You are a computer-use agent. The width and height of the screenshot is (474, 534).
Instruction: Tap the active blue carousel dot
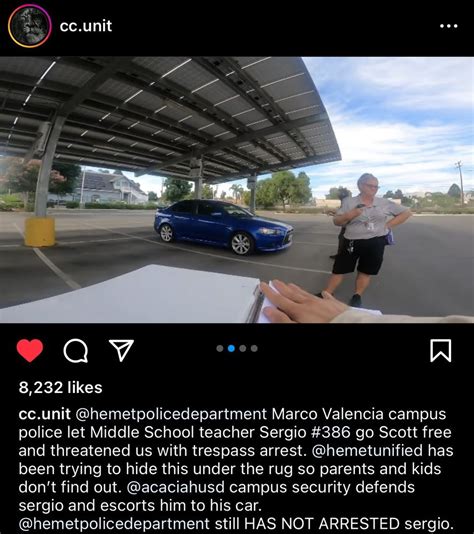[x=231, y=348]
